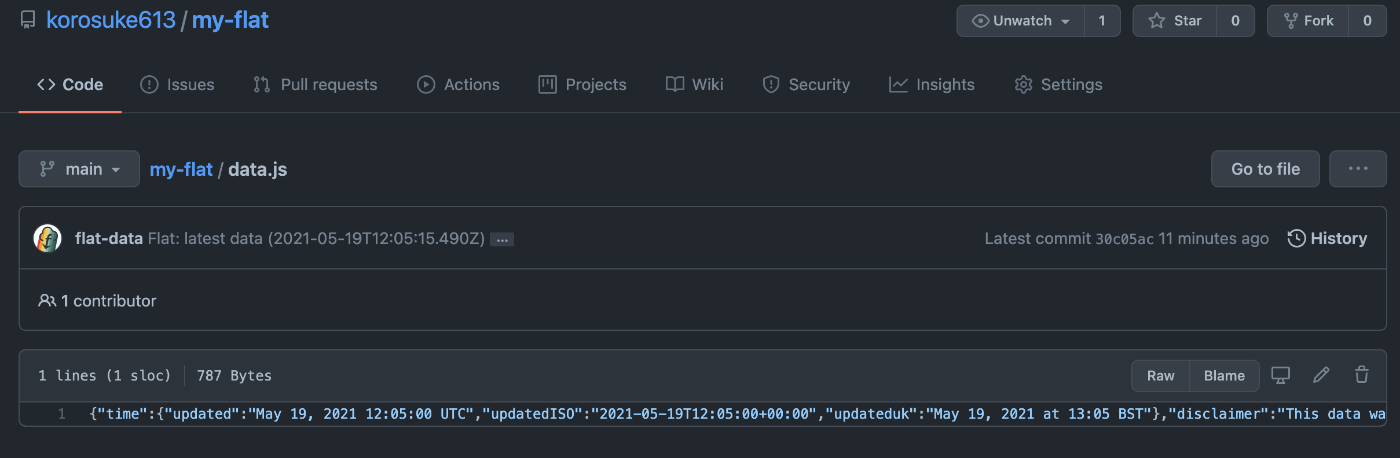
Task: Open file in GitHub Desktop icon
Action: [1281, 375]
